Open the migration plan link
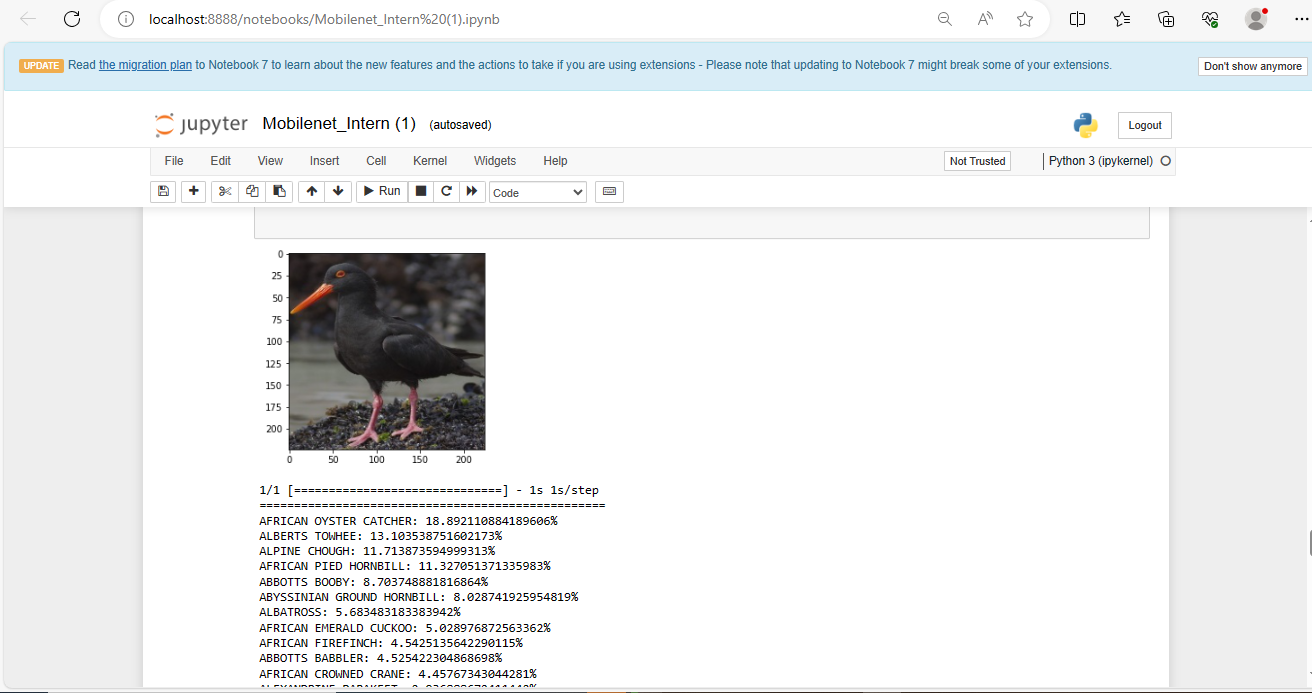The width and height of the screenshot is (1312, 693). tap(145, 65)
